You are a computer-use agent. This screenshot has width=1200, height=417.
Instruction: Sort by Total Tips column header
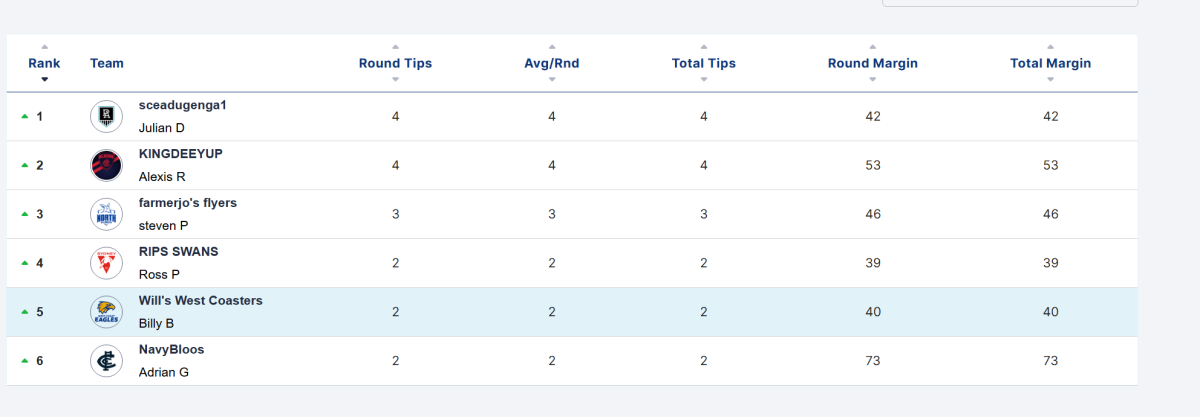pyautogui.click(x=703, y=63)
